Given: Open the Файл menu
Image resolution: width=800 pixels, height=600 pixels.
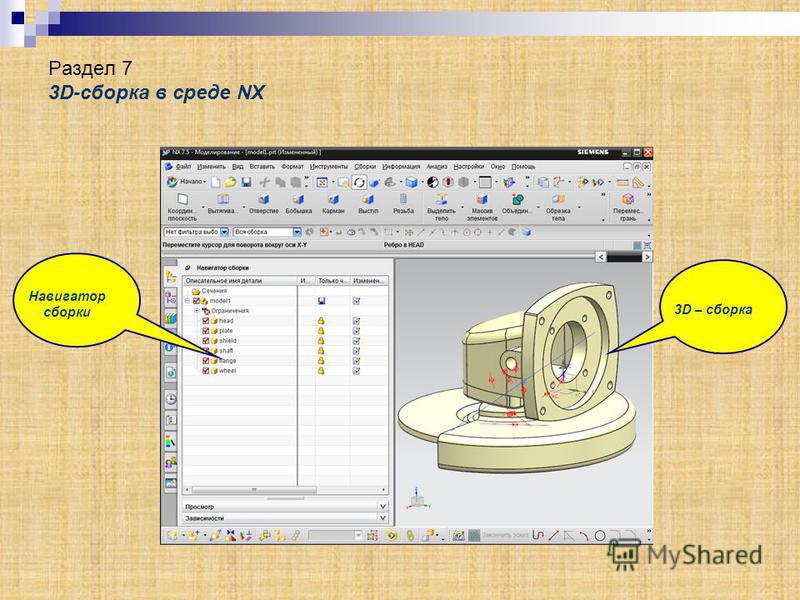Looking at the screenshot, I should (183, 167).
